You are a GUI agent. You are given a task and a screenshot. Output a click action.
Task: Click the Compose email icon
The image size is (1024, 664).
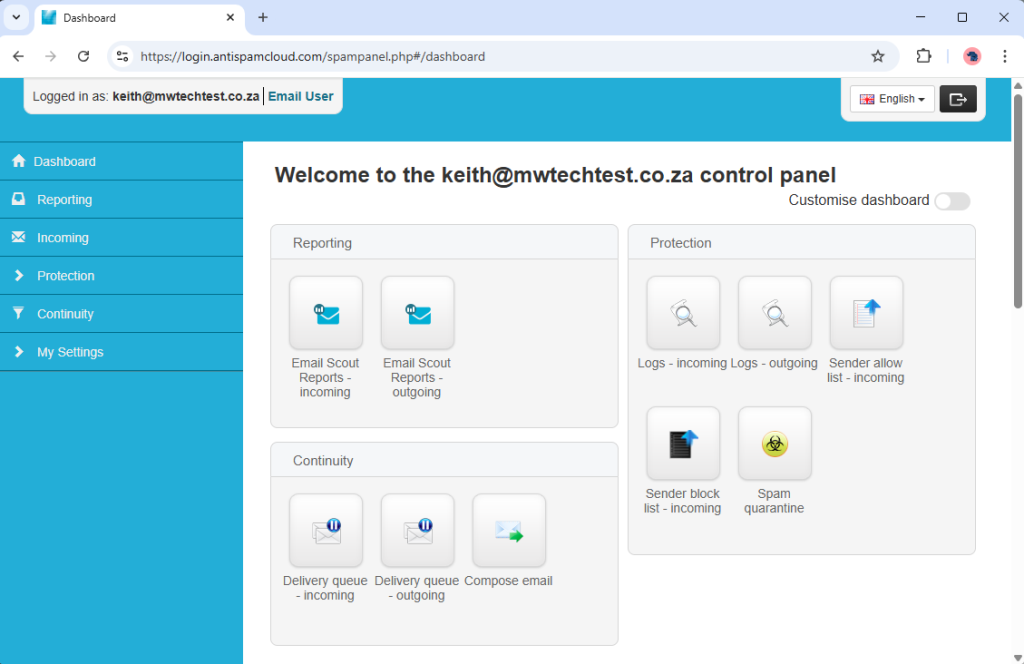click(509, 530)
